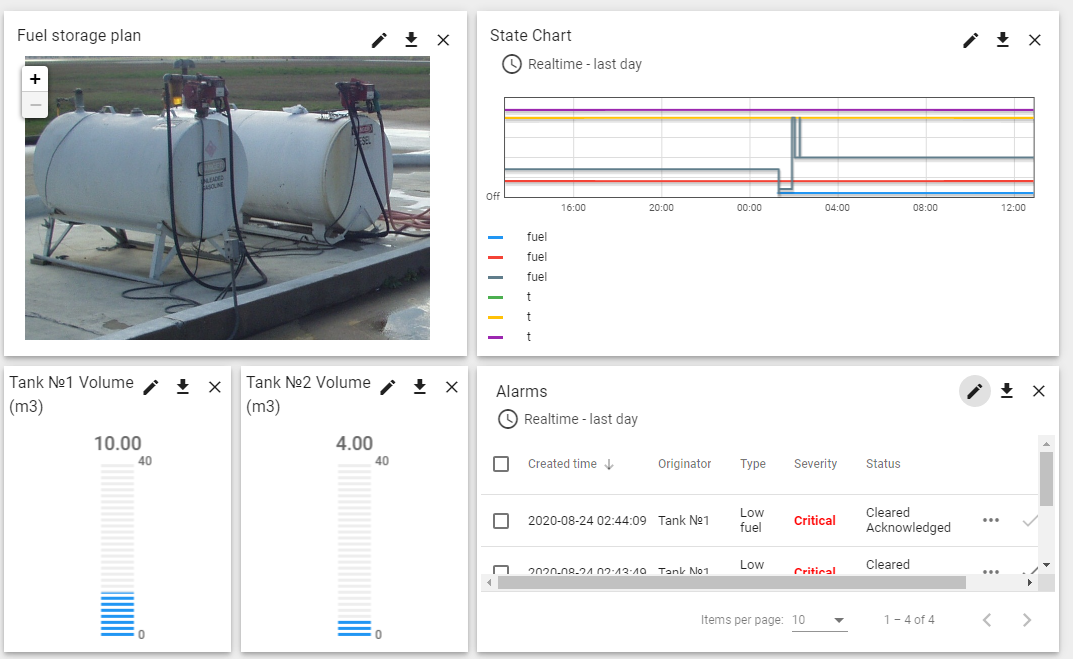This screenshot has width=1073, height=659.
Task: Select the 02:44:09 alarm row checkbox
Action: [502, 521]
